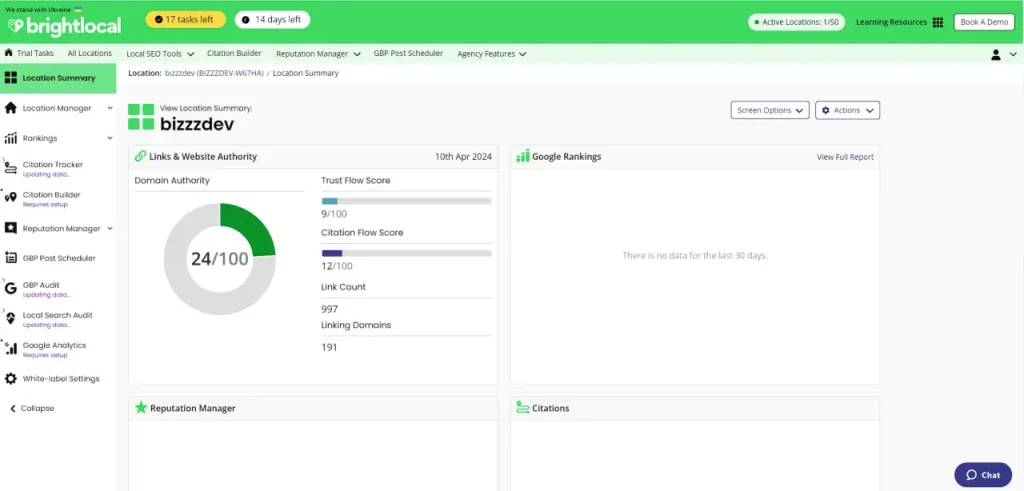Click the bizzzdev breadcrumb link
Screen dimensions: 1024x491
(214, 73)
